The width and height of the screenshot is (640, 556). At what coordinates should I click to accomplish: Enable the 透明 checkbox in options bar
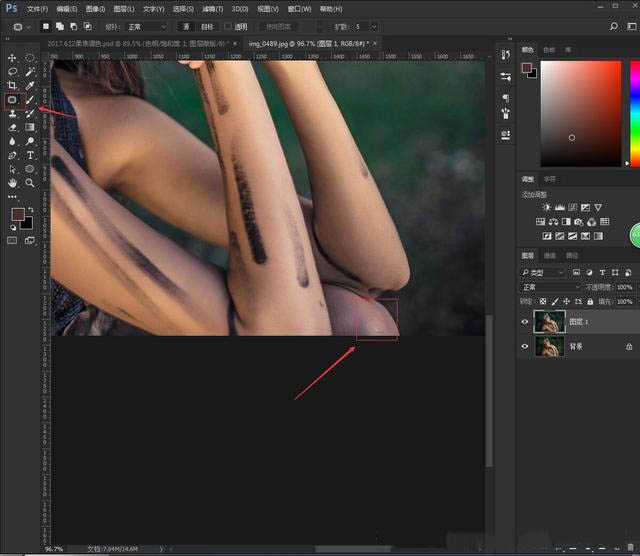[229, 26]
